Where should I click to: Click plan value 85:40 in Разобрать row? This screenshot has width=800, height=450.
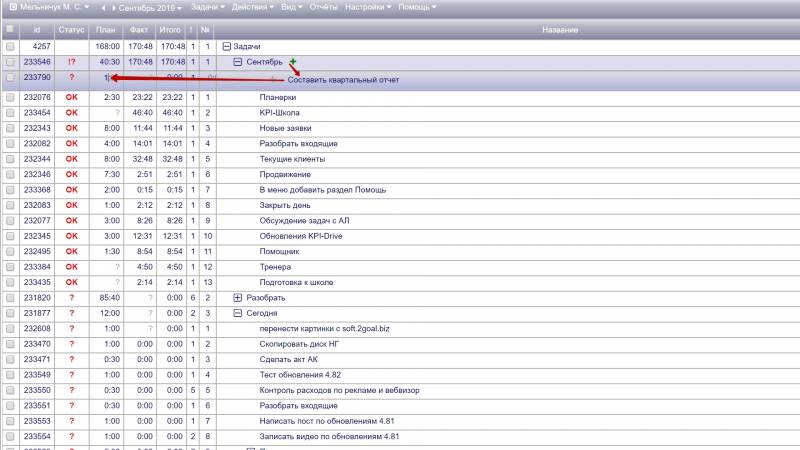(x=110, y=298)
